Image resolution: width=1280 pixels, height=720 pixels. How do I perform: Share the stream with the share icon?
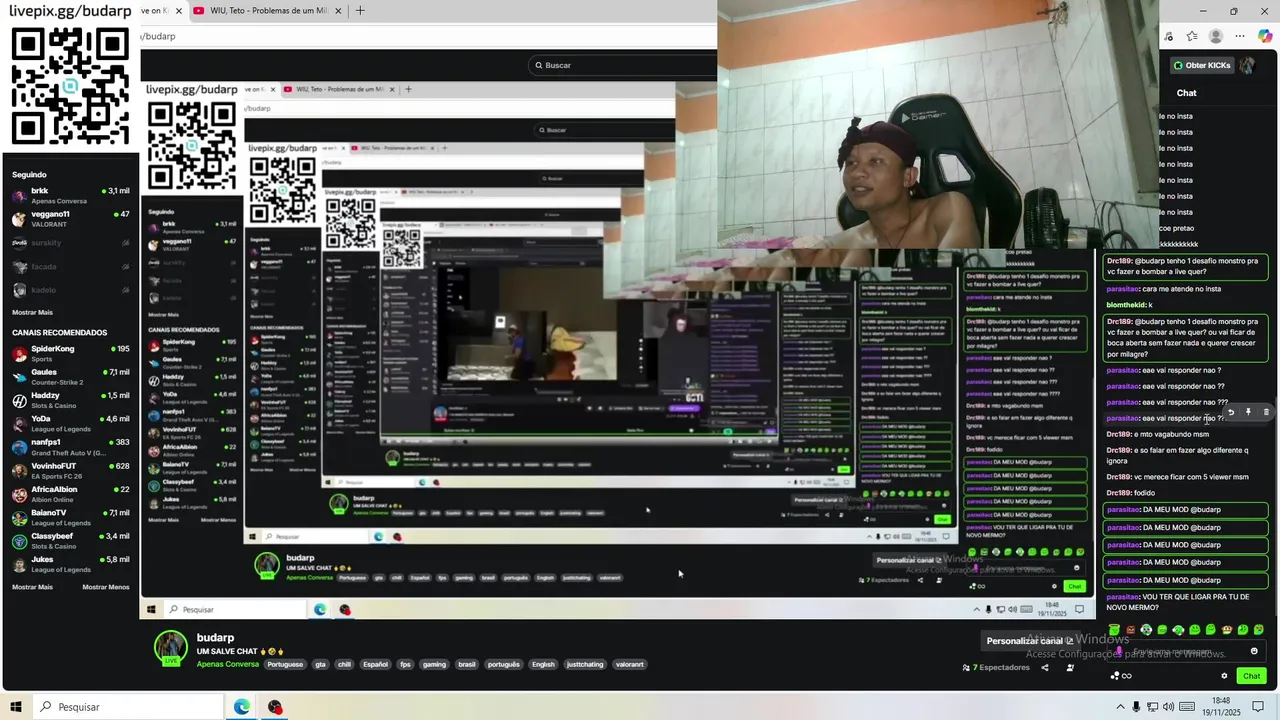(1045, 668)
